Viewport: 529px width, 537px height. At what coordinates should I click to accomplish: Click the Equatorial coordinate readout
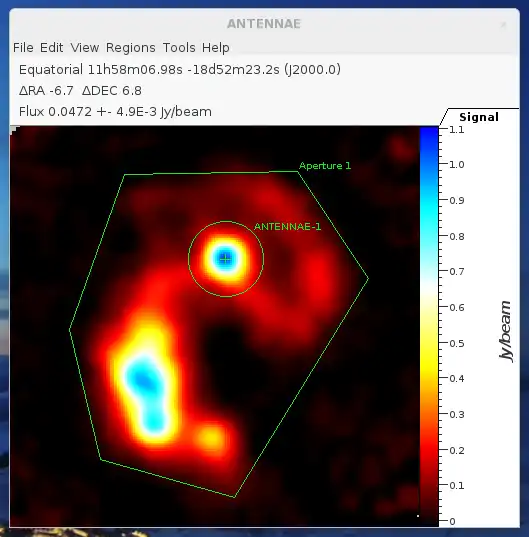coord(180,70)
